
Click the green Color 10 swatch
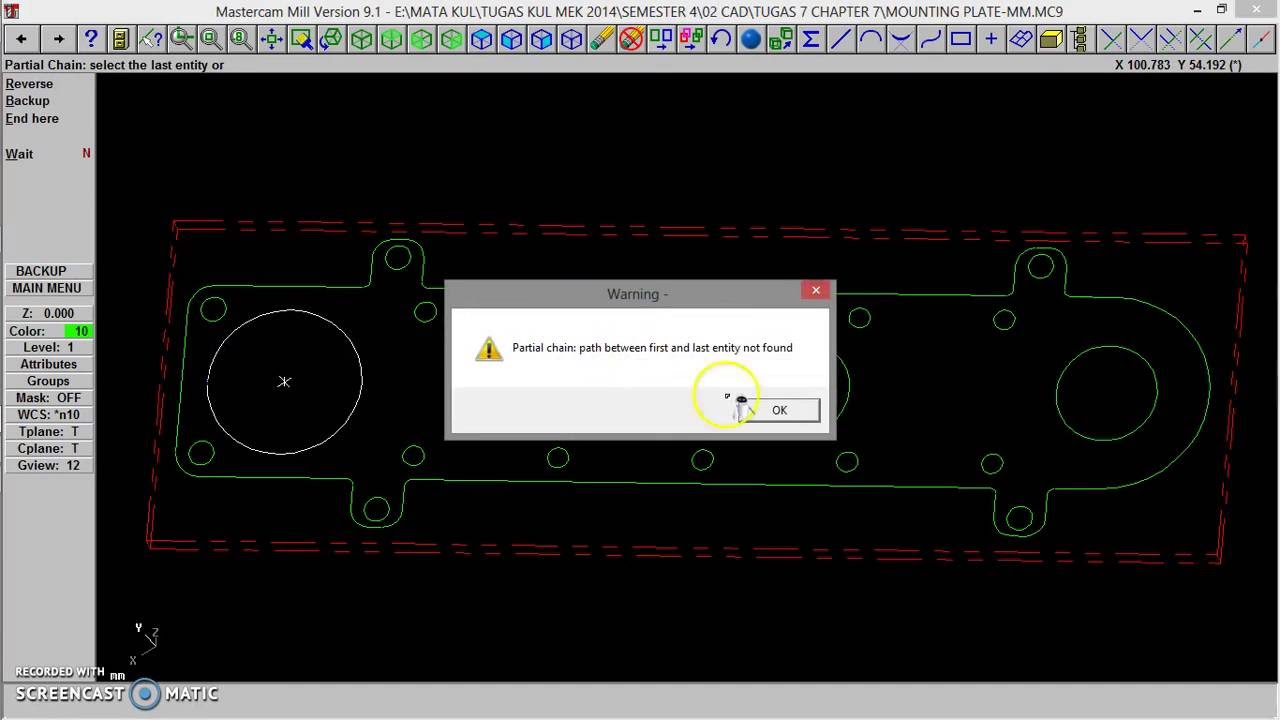point(78,331)
